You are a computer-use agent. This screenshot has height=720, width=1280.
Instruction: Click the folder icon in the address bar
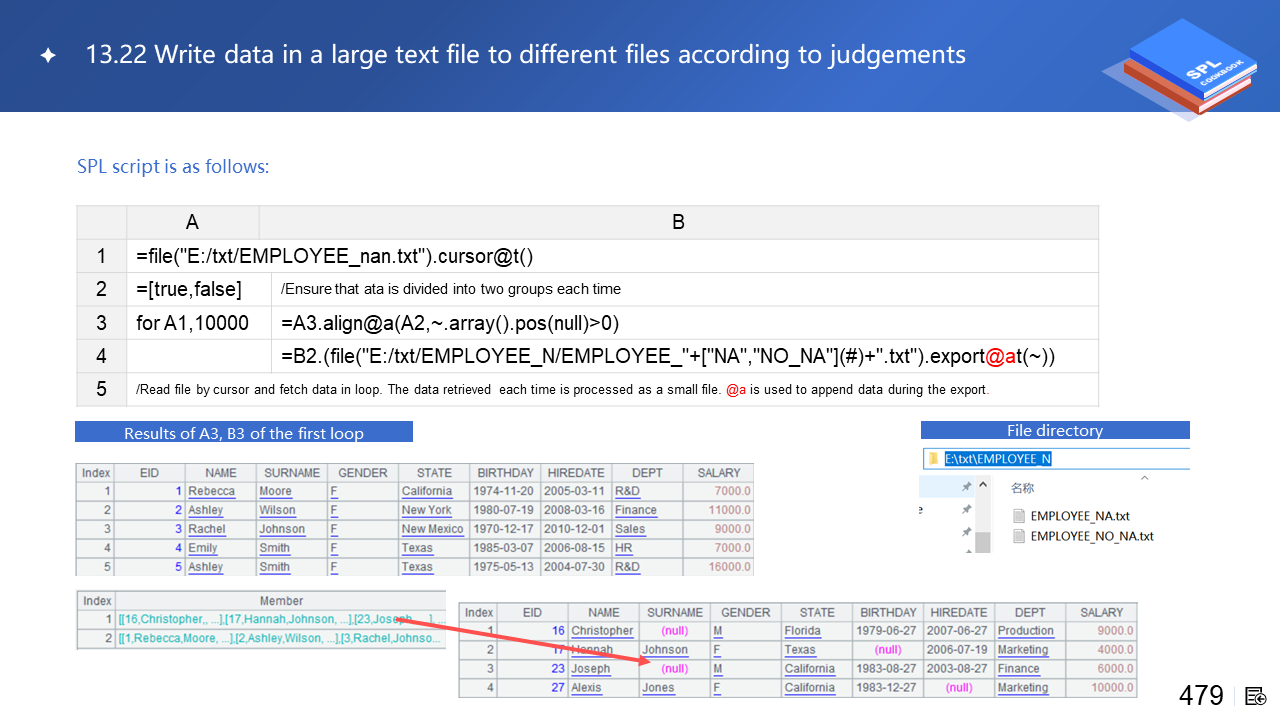coord(934,459)
